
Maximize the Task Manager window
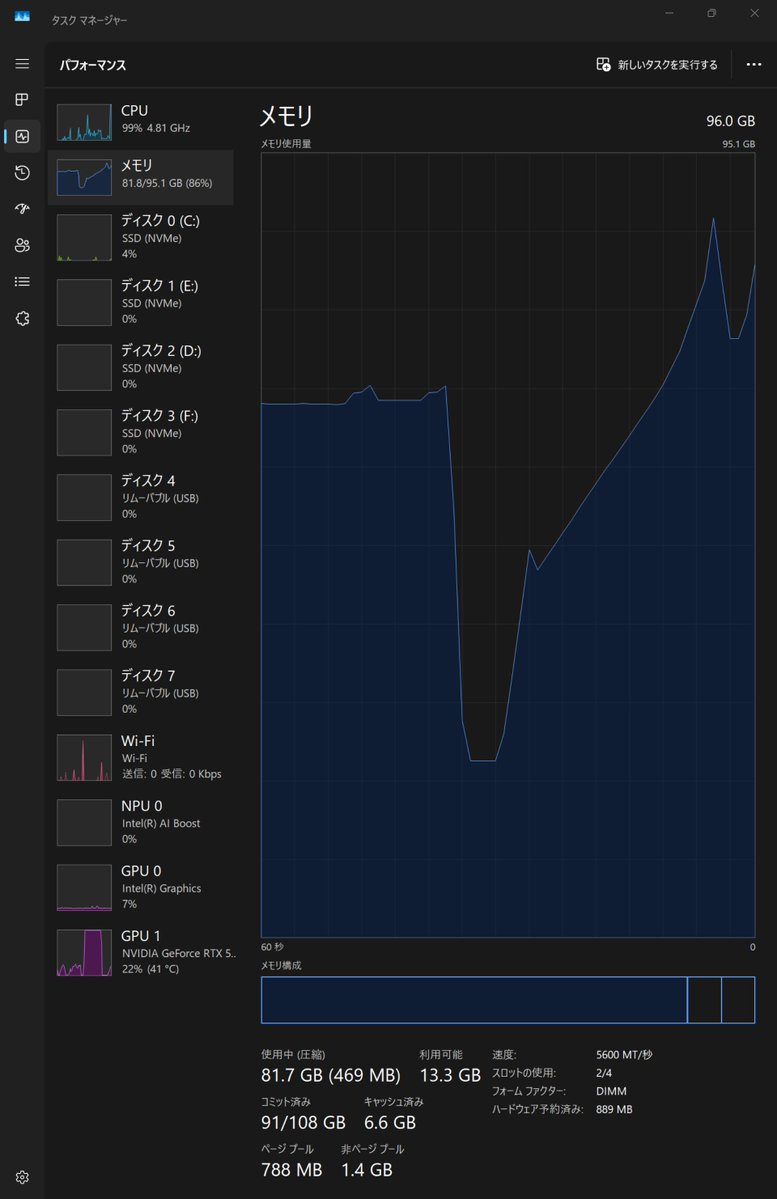(x=712, y=13)
